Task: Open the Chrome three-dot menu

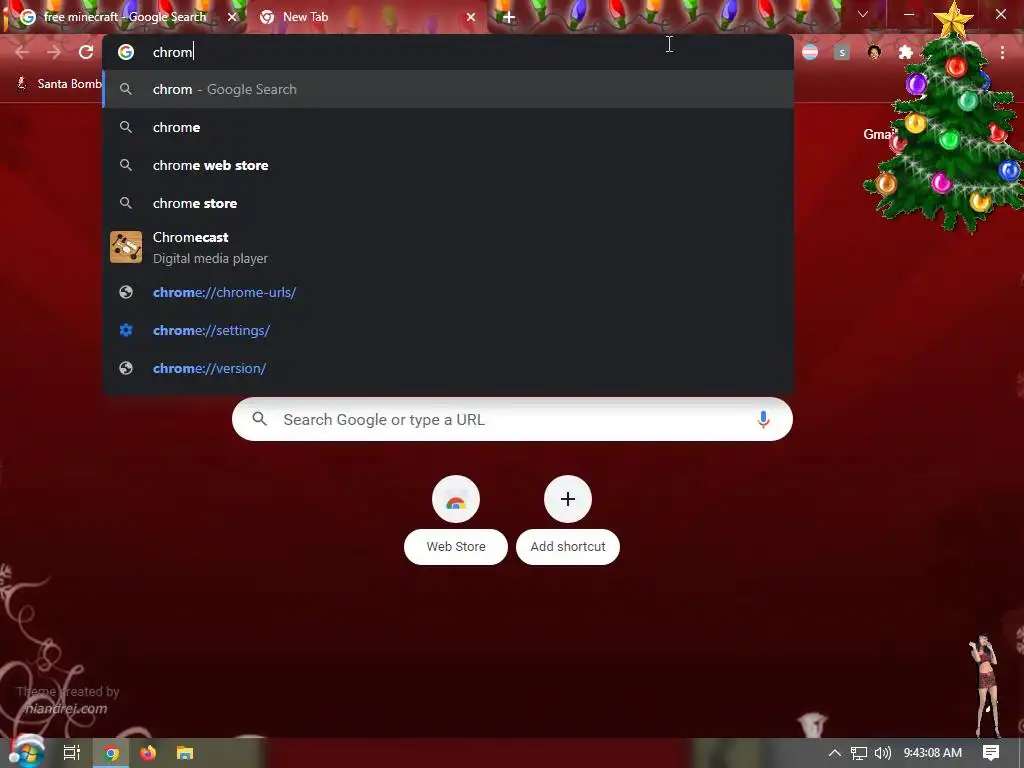Action: [x=1002, y=52]
